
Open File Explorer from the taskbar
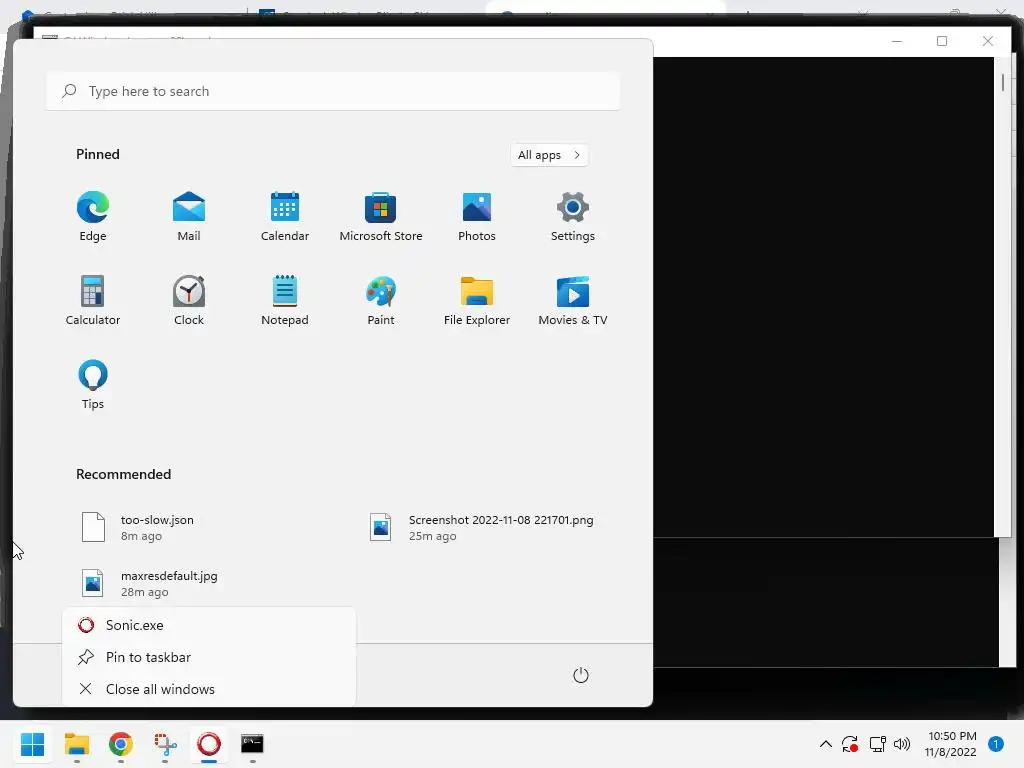pos(77,744)
